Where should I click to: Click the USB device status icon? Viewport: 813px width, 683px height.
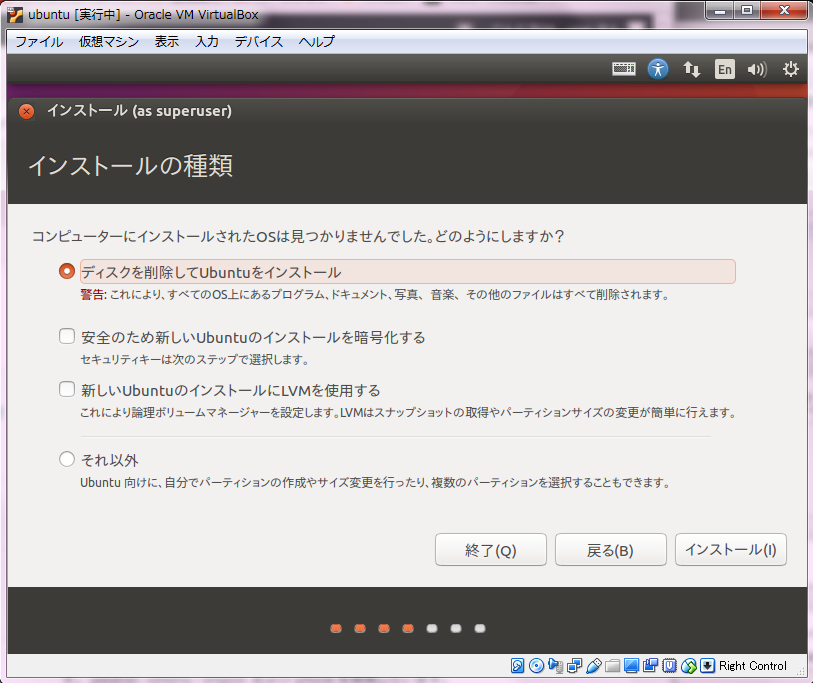click(593, 666)
